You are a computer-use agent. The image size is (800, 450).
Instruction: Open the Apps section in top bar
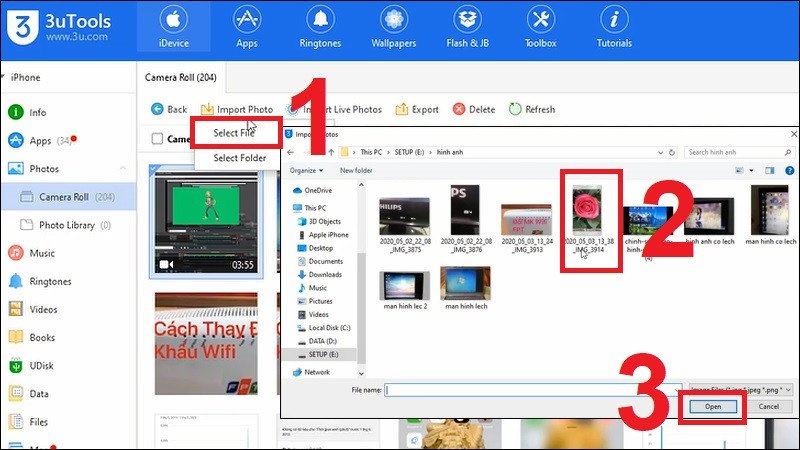247,27
